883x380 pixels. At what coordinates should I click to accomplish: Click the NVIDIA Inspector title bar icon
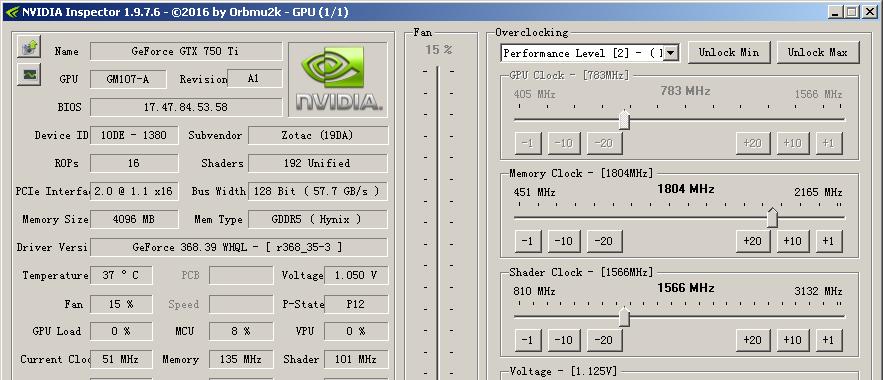pyautogui.click(x=12, y=11)
